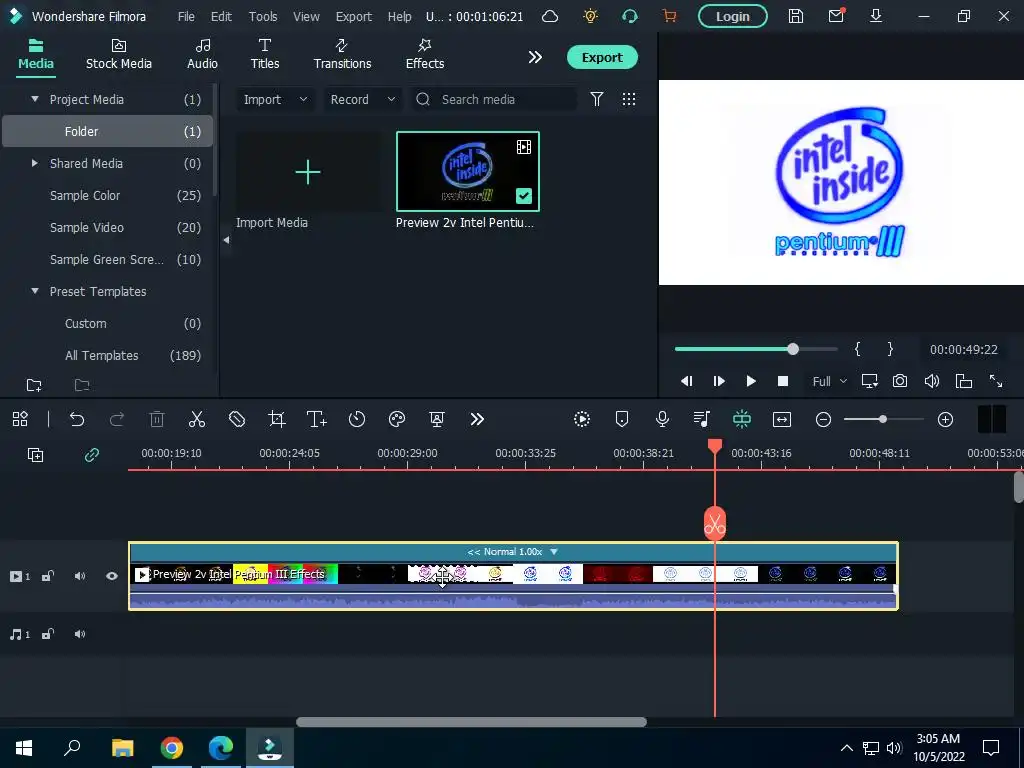Click the timeline zoom slider handle
The image size is (1024, 768).
coord(883,419)
